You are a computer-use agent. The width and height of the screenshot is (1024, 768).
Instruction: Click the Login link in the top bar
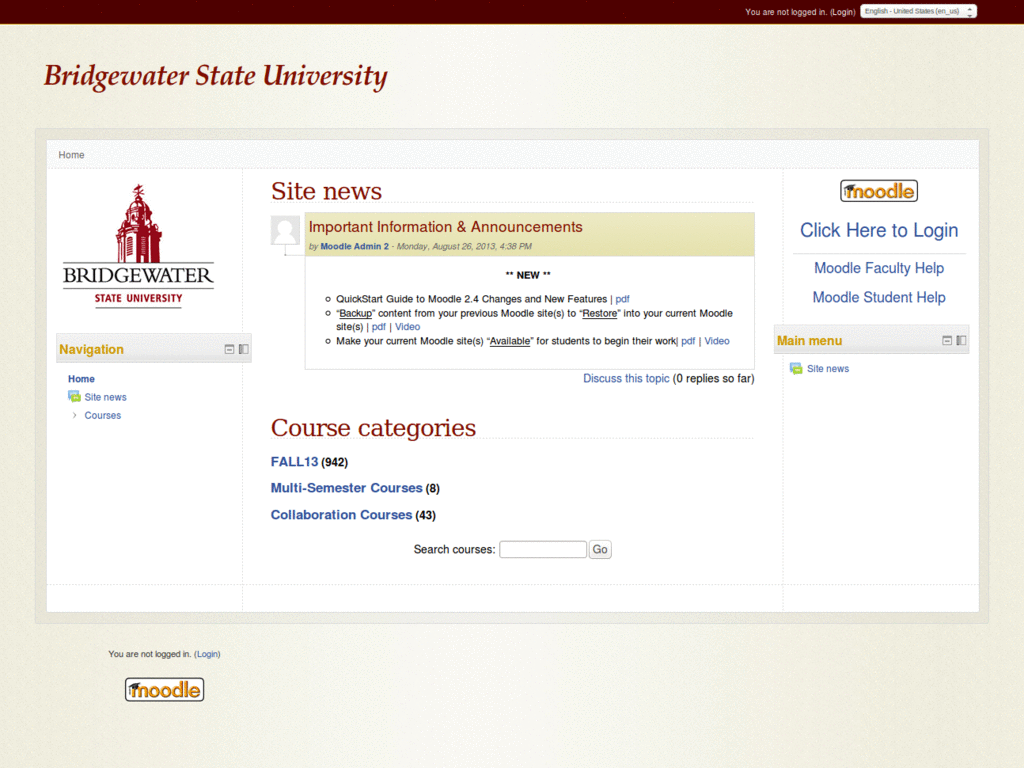[842, 12]
